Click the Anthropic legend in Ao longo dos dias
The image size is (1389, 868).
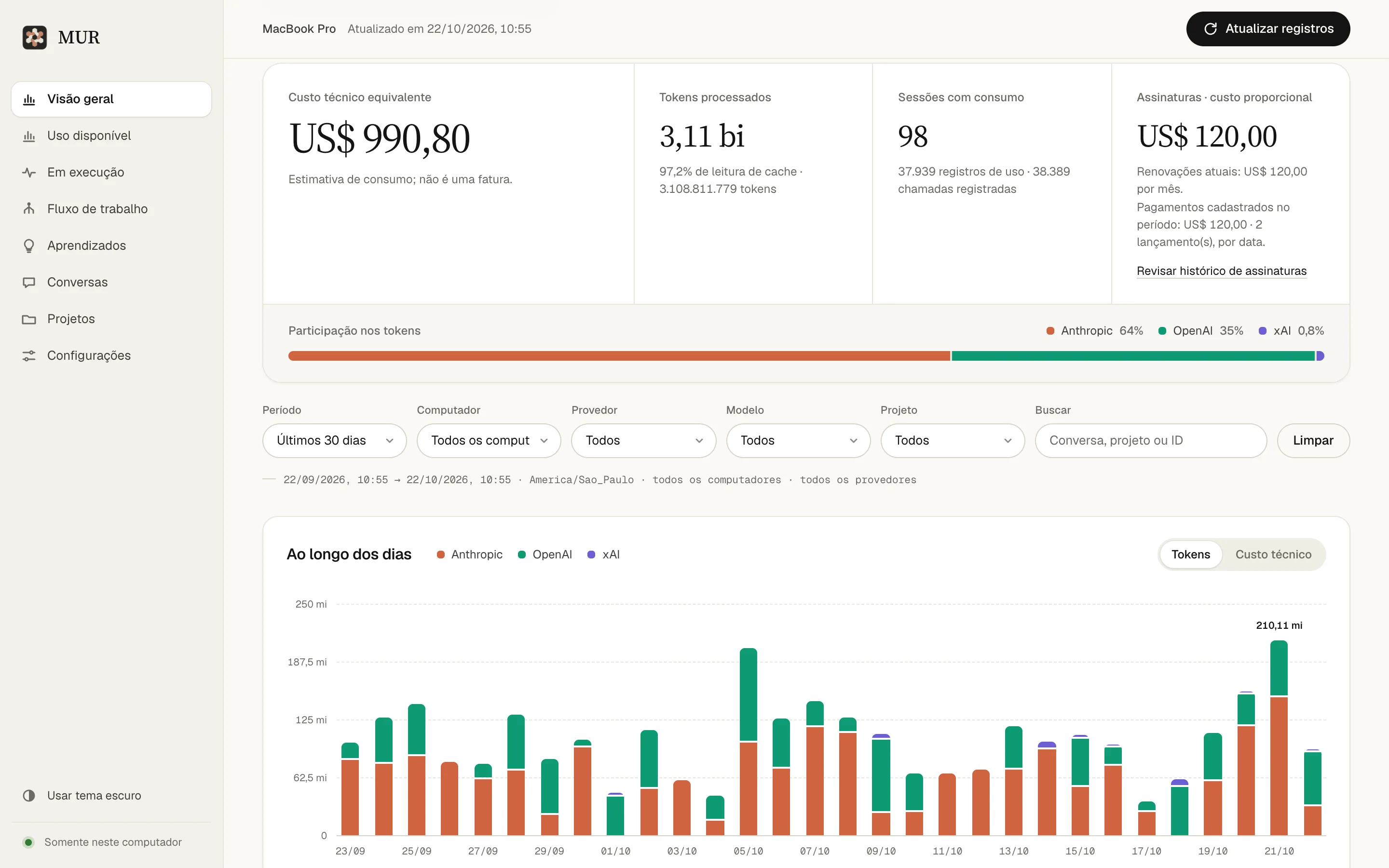469,555
